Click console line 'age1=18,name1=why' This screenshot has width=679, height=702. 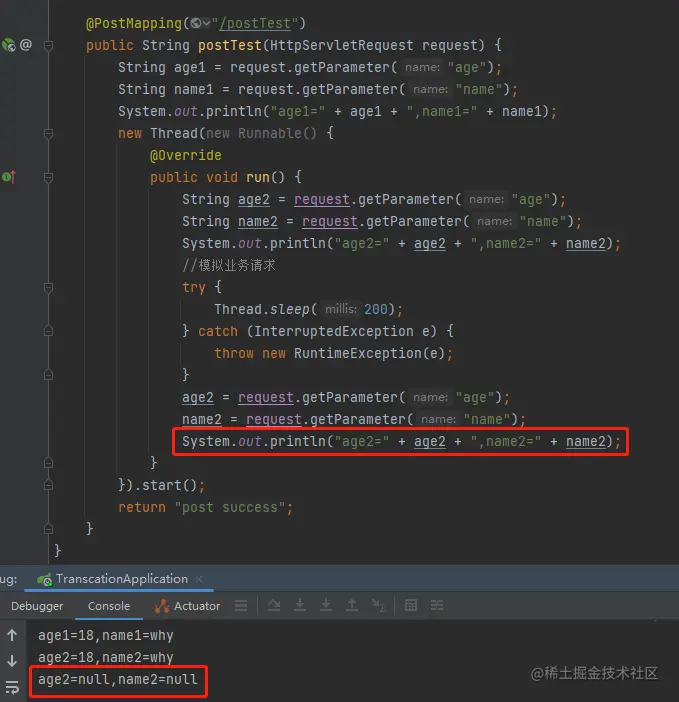point(106,635)
